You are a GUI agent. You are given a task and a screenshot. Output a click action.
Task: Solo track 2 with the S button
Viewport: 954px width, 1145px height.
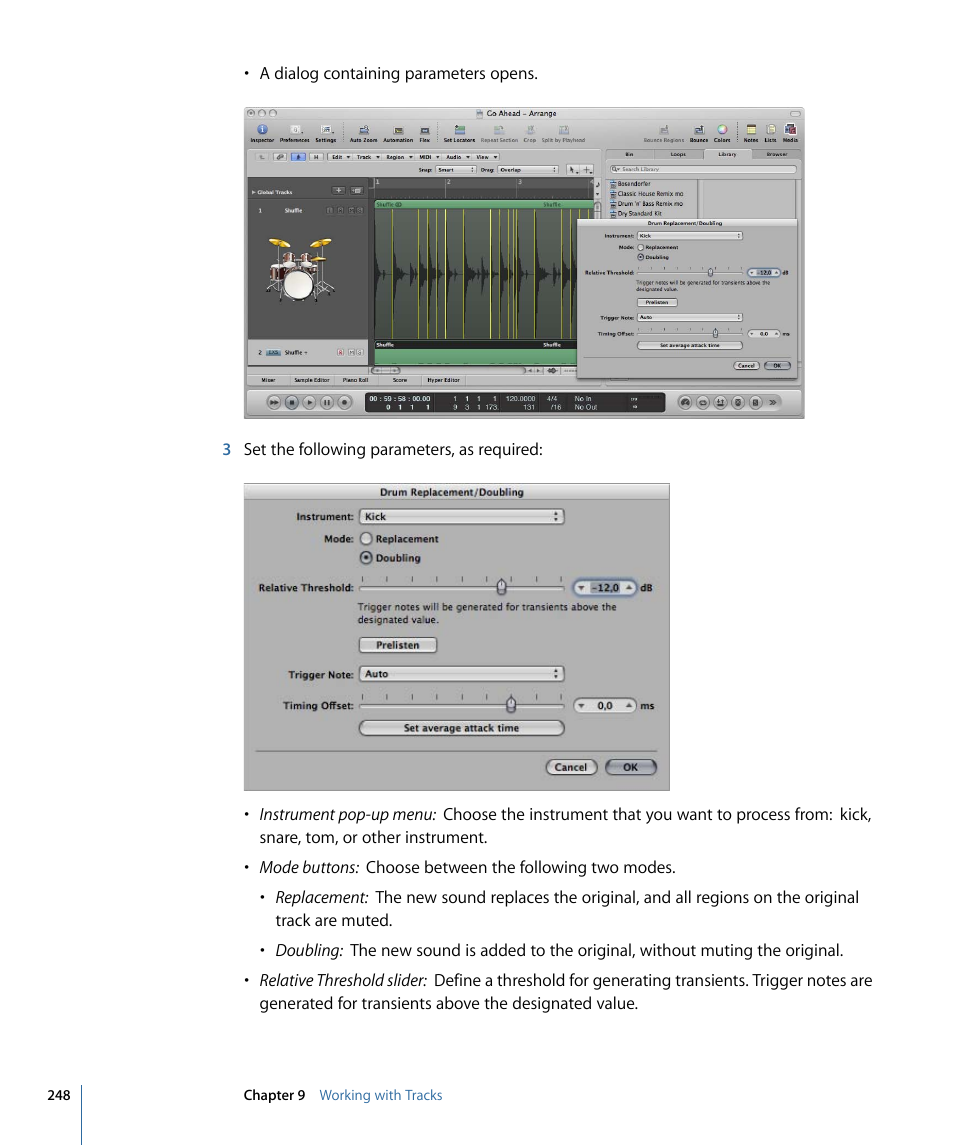coord(360,353)
